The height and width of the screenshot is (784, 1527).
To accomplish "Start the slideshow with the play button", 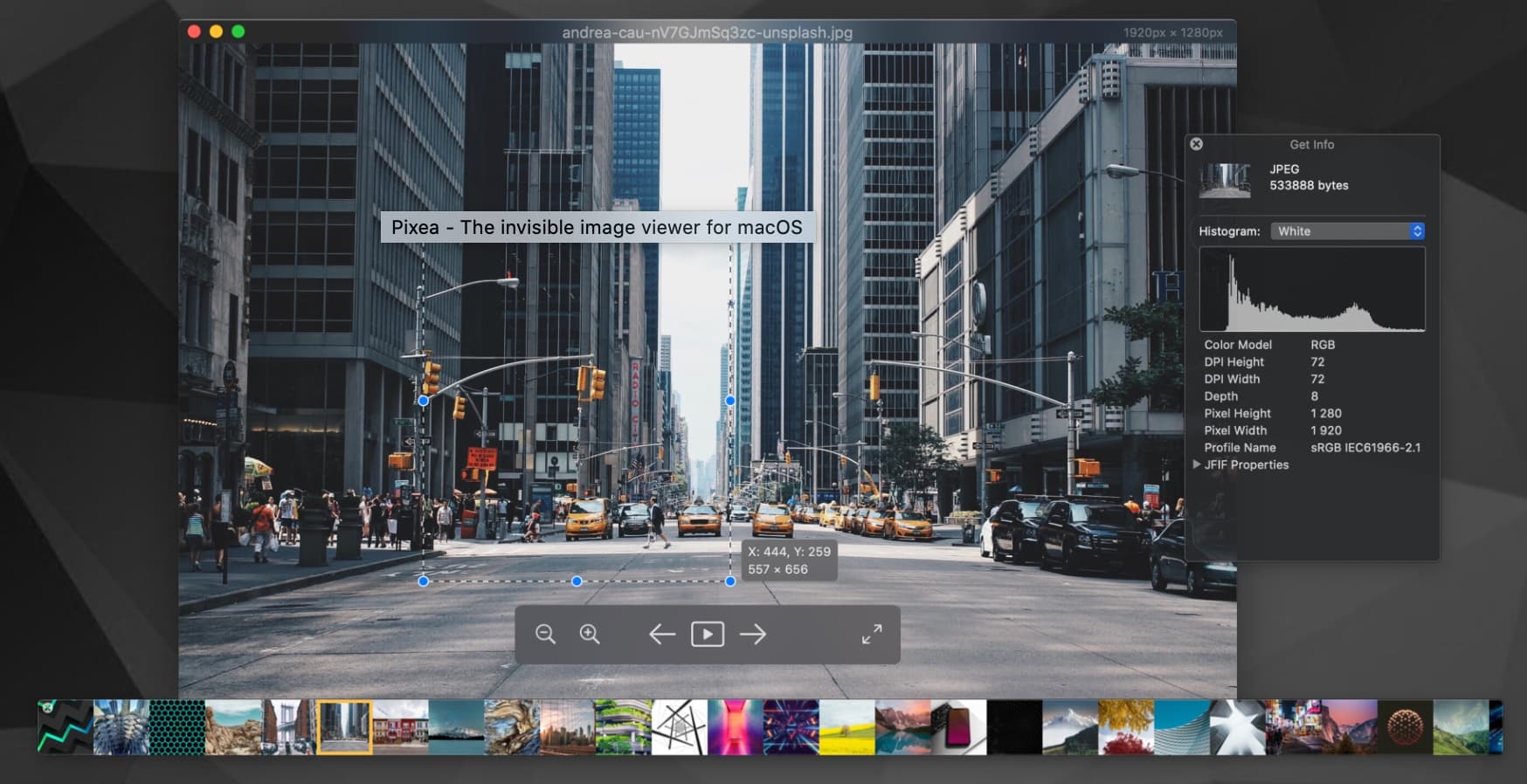I will click(x=707, y=634).
